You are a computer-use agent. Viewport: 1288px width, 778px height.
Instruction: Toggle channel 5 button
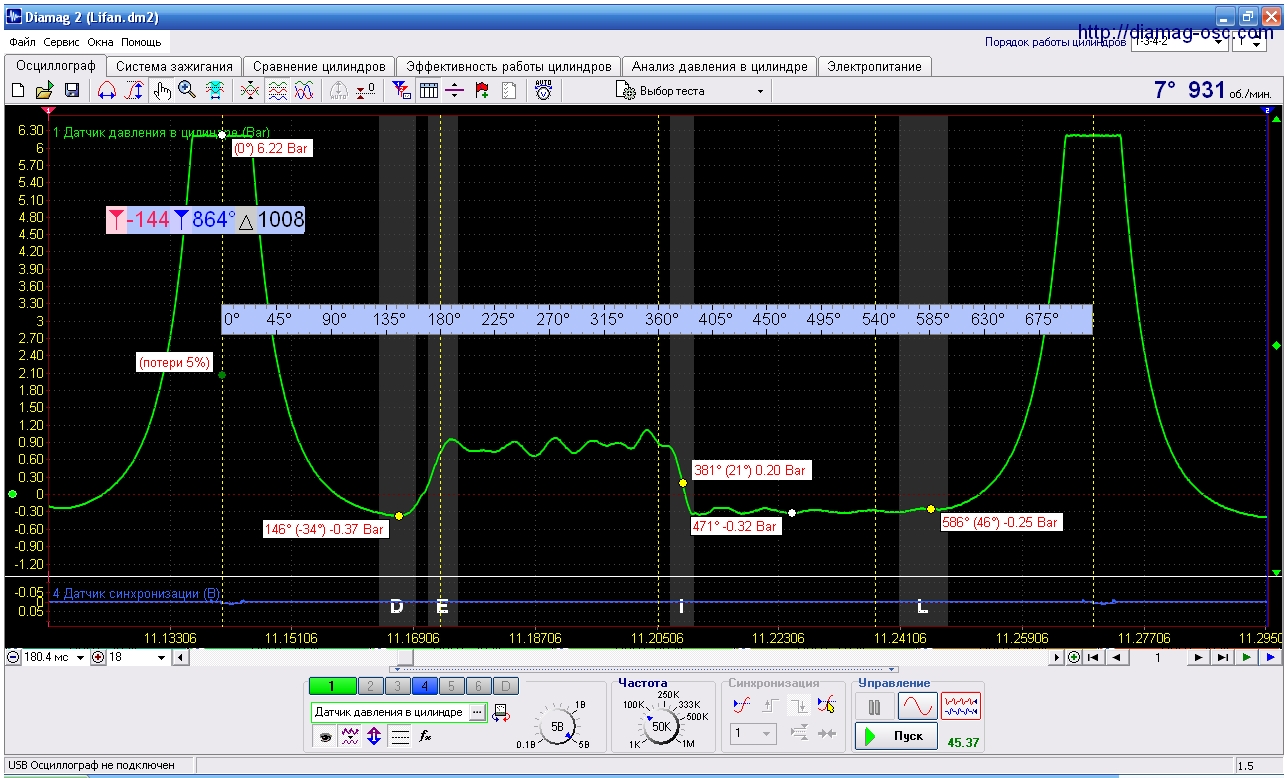click(452, 686)
